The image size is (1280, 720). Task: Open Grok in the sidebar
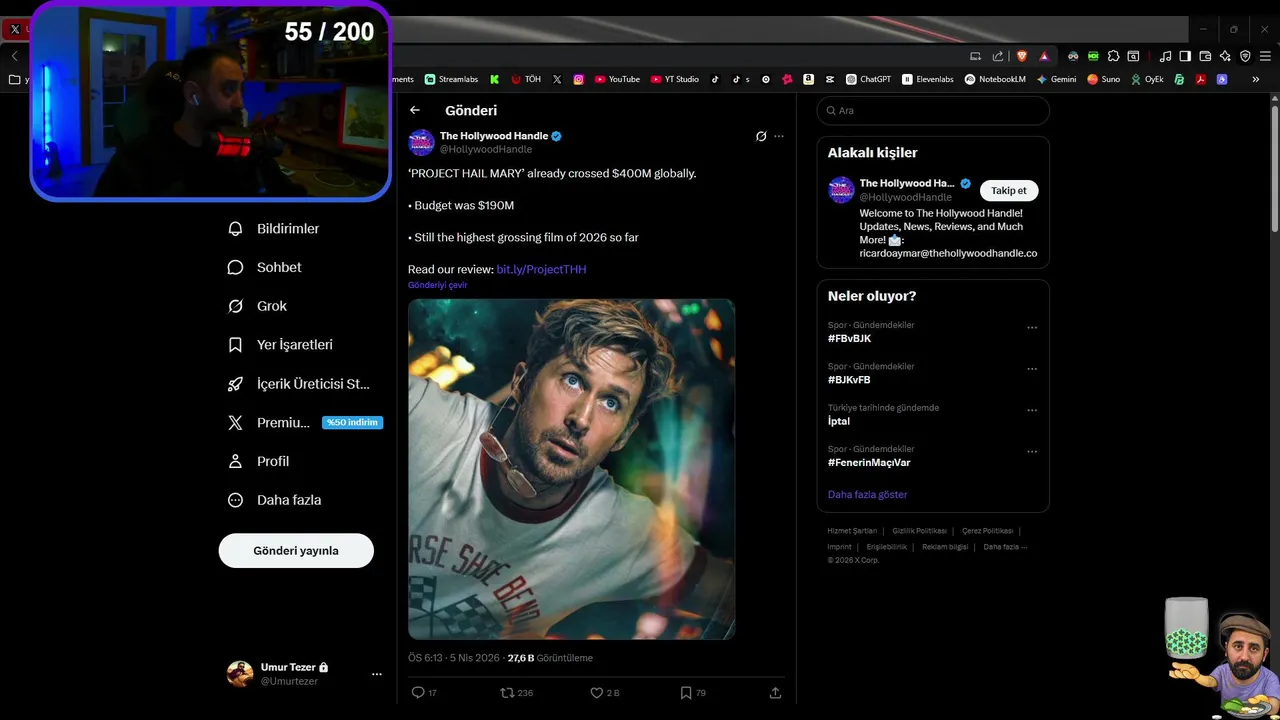click(x=258, y=306)
